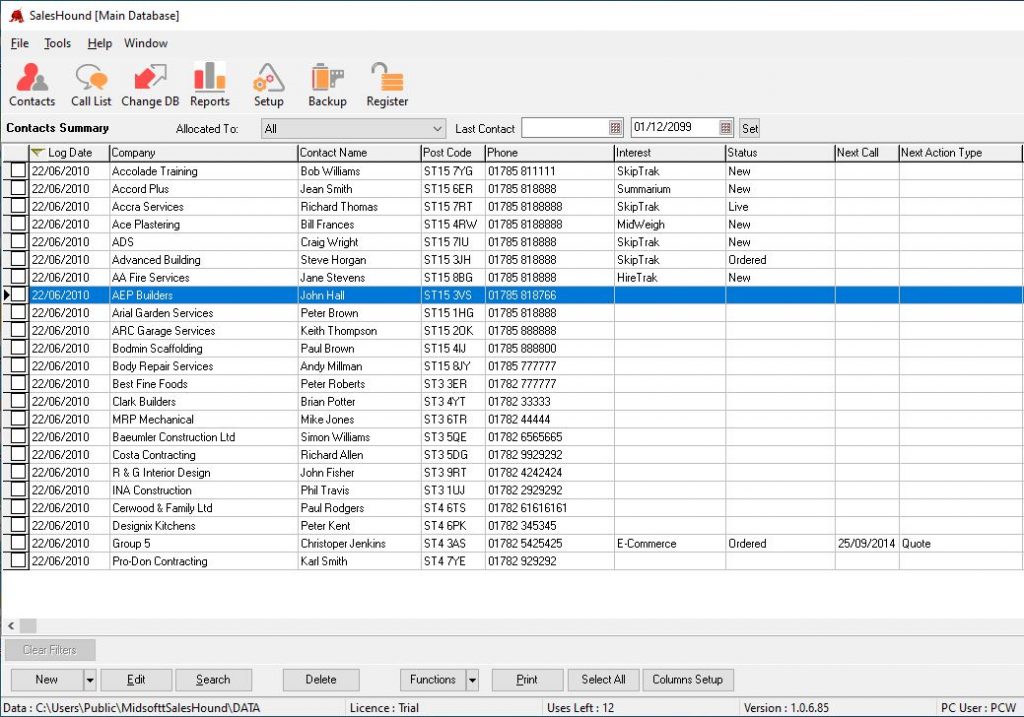Viewport: 1024px width, 717px height.
Task: Select the Accra Services row checkbox
Action: (18, 206)
